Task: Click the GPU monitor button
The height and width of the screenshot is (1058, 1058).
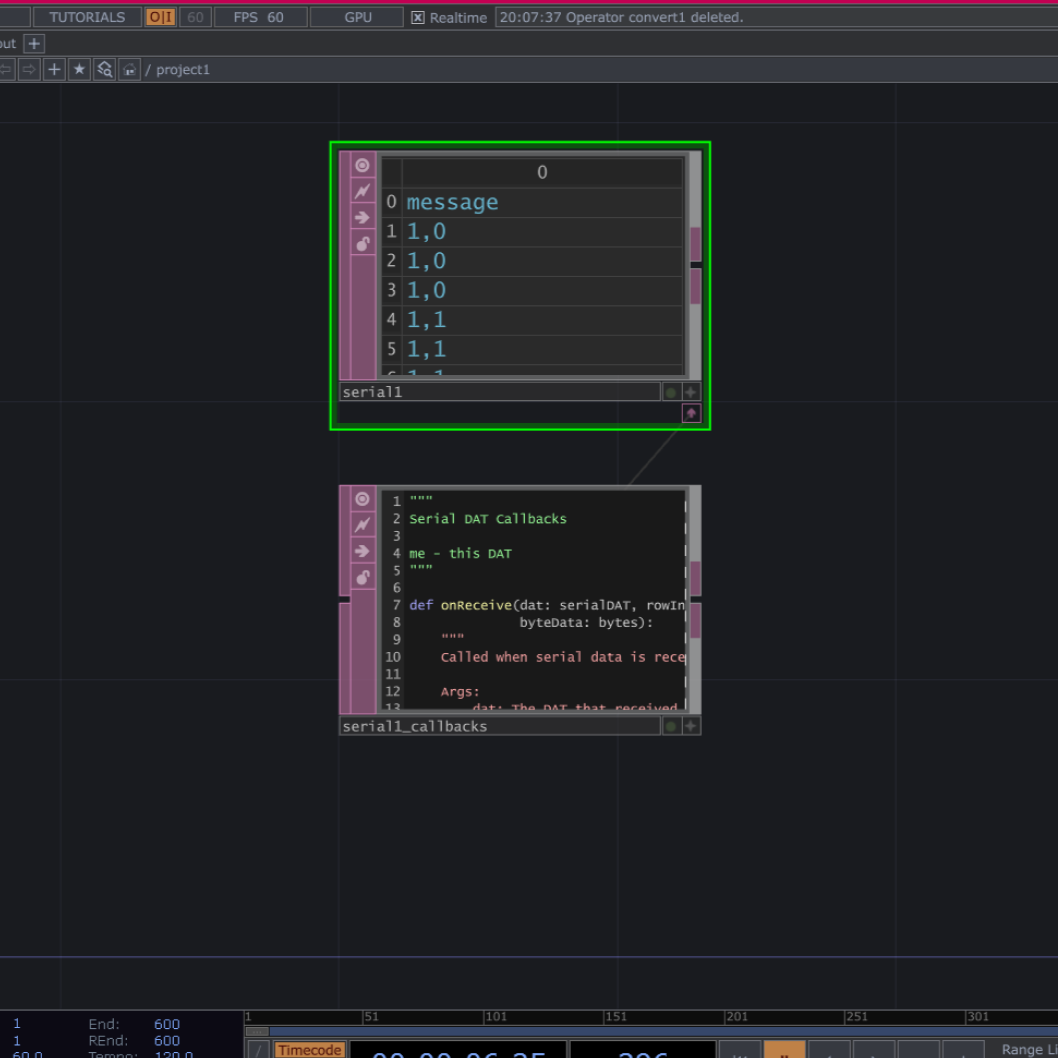Action: pyautogui.click(x=358, y=17)
